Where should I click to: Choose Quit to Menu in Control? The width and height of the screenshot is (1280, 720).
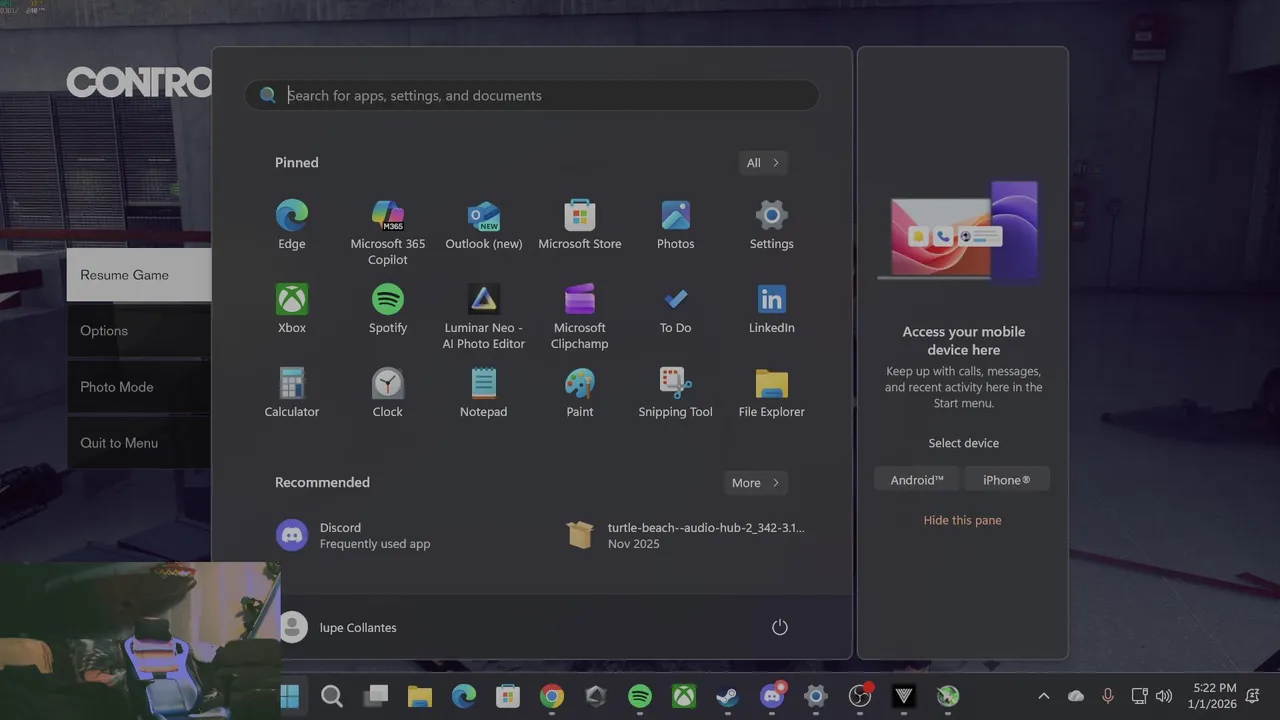point(139,443)
